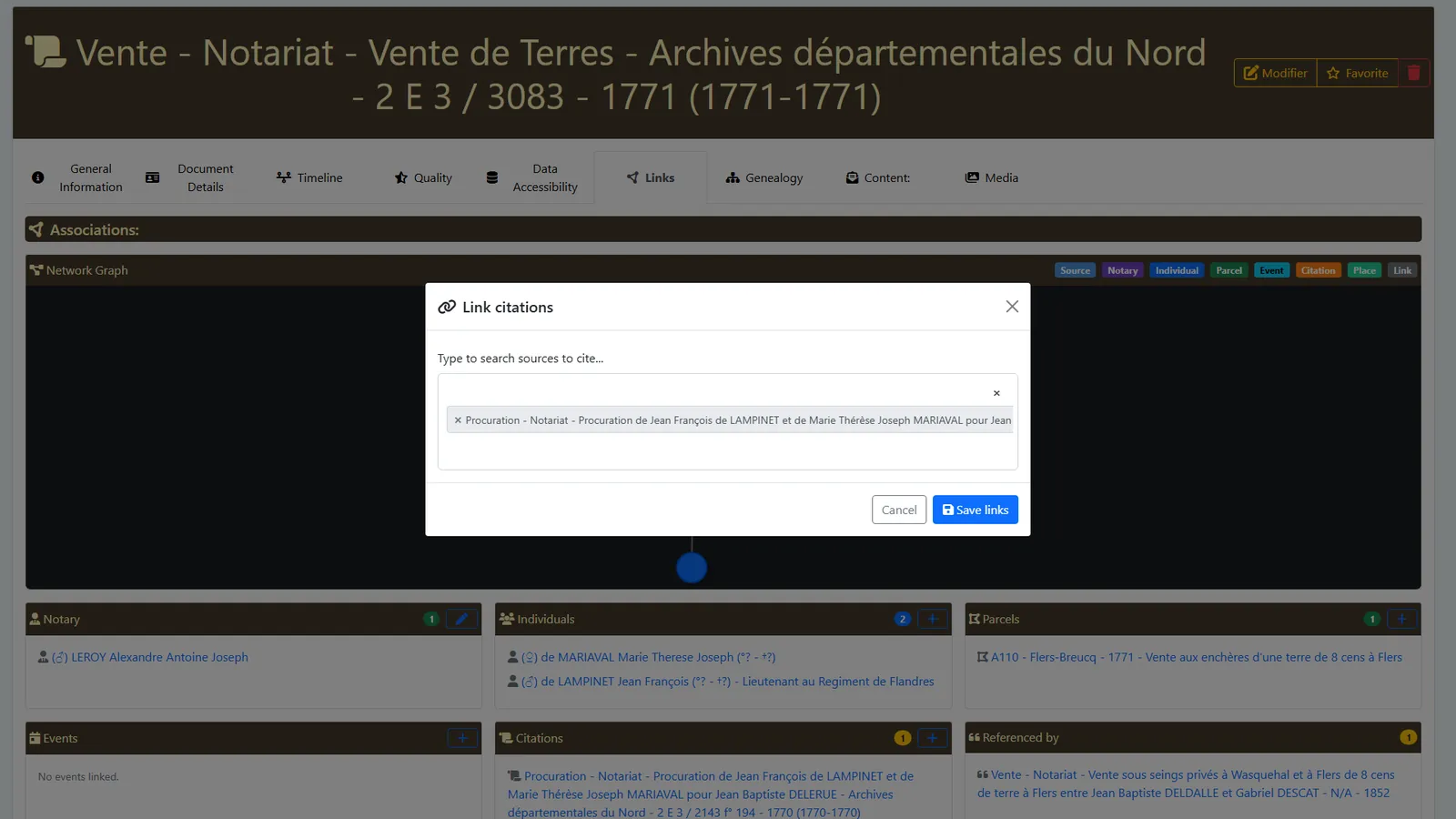Click the Referenced by count badge
The height and width of the screenshot is (819, 1456).
pyautogui.click(x=1408, y=737)
